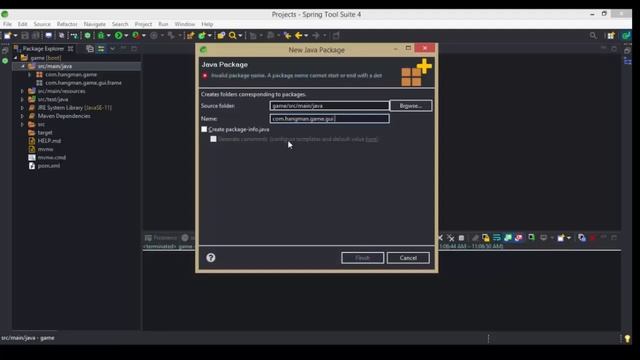Click the Open Perspective icon
This screenshot has width=640, height=360.
click(x=611, y=36)
